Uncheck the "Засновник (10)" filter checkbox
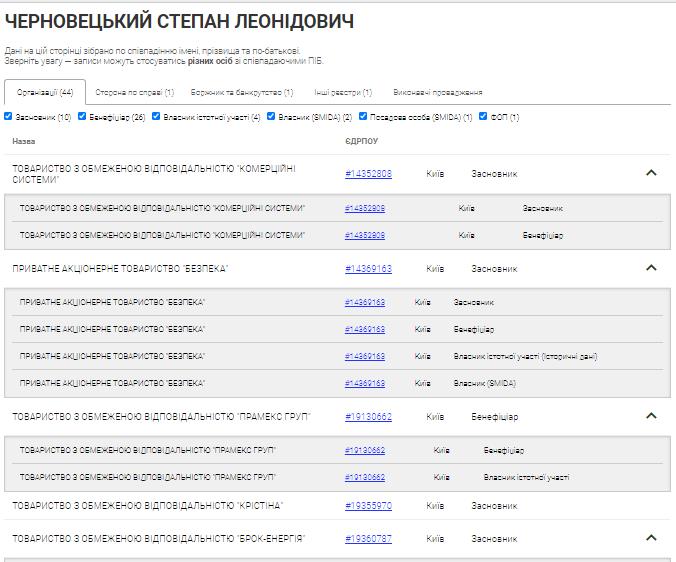 click(x=8, y=117)
